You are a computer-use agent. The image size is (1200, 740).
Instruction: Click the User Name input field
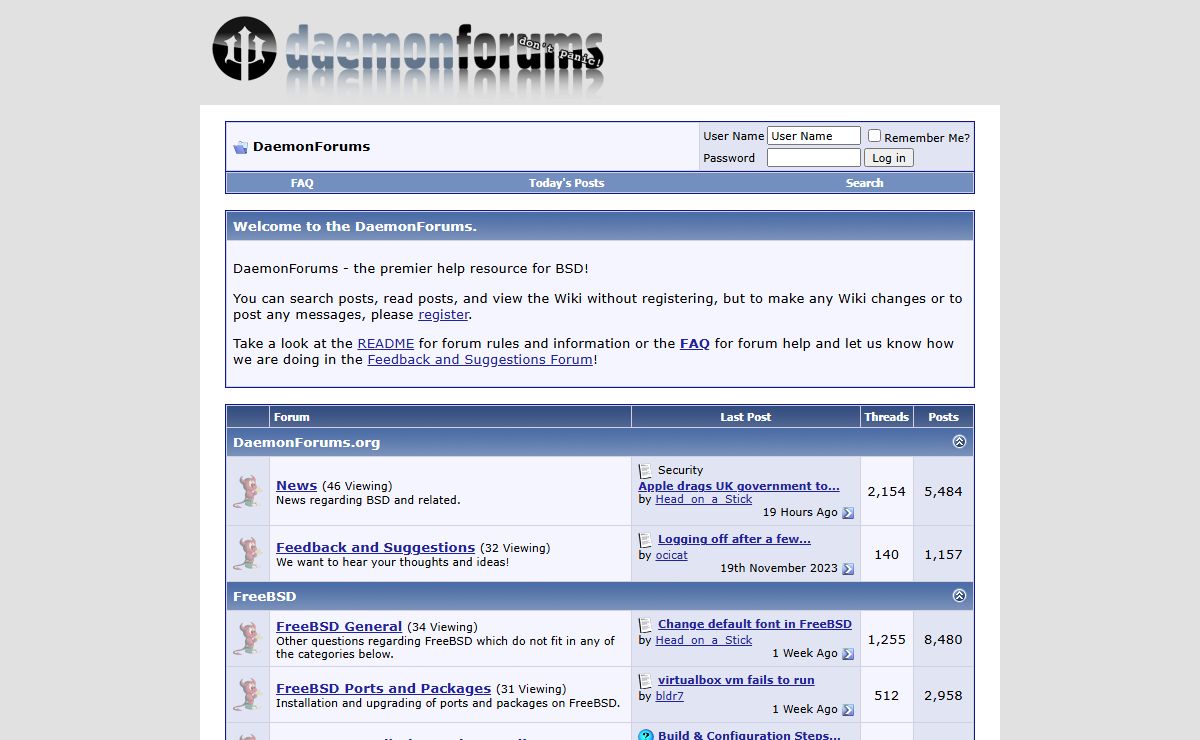point(814,136)
